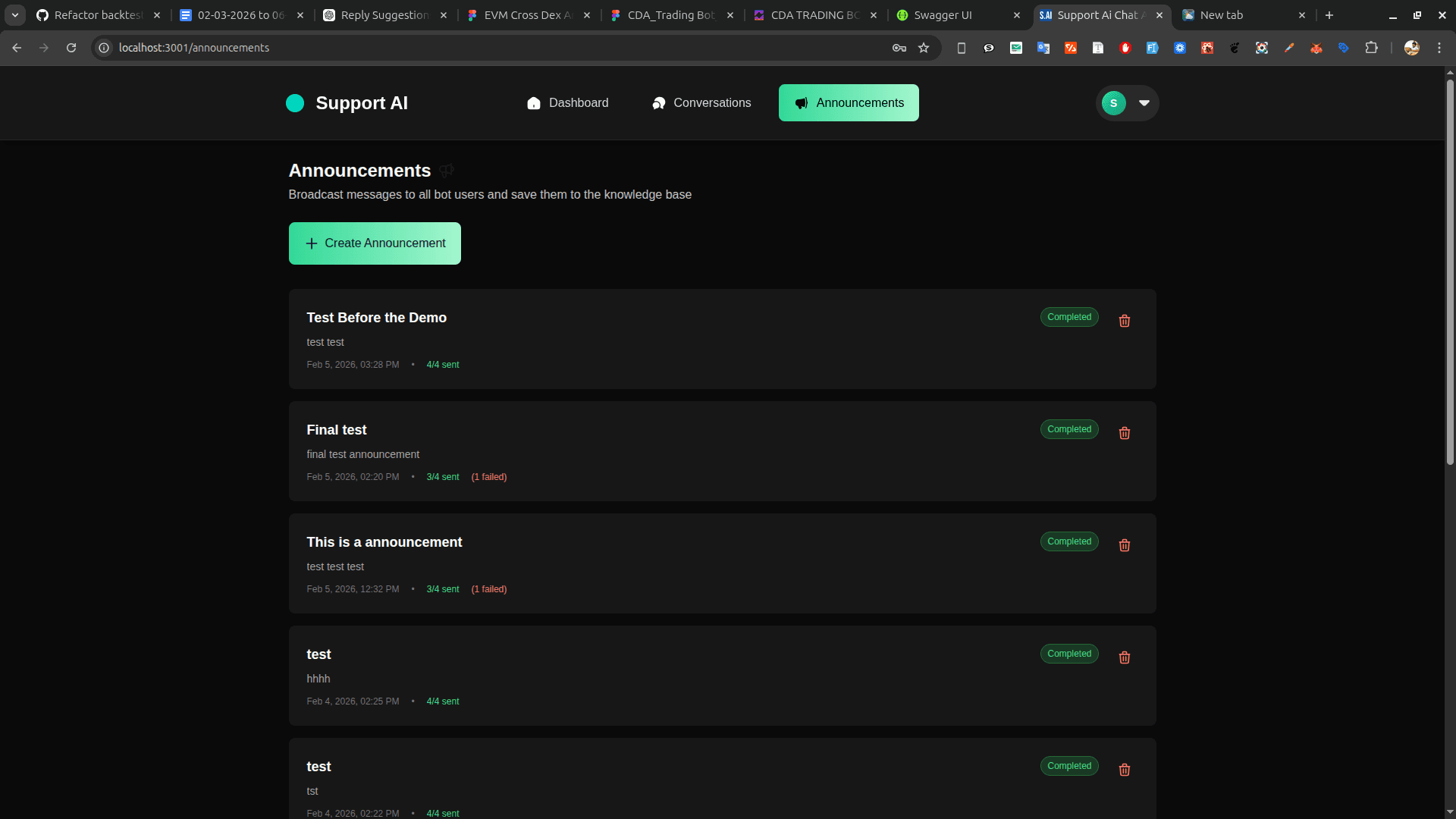Open the profile dropdown next to the S avatar
Image resolution: width=1456 pixels, height=819 pixels.
tap(1144, 102)
